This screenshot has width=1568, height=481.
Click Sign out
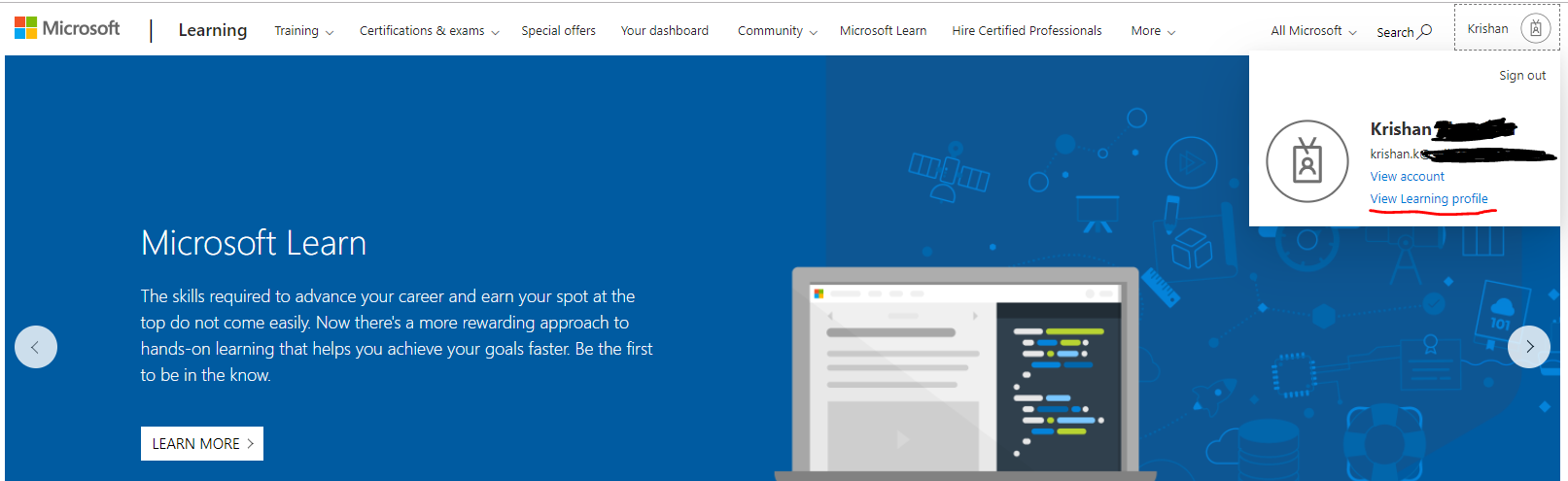(1522, 76)
